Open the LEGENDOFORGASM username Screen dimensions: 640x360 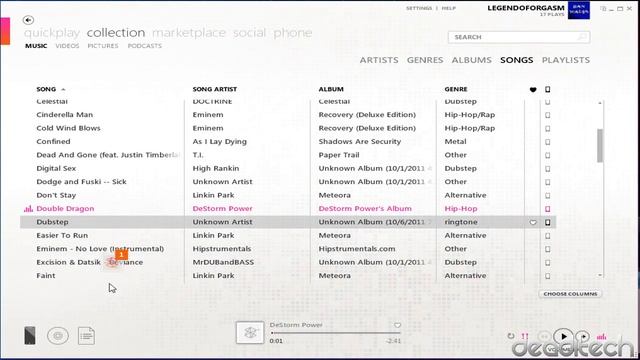point(526,8)
